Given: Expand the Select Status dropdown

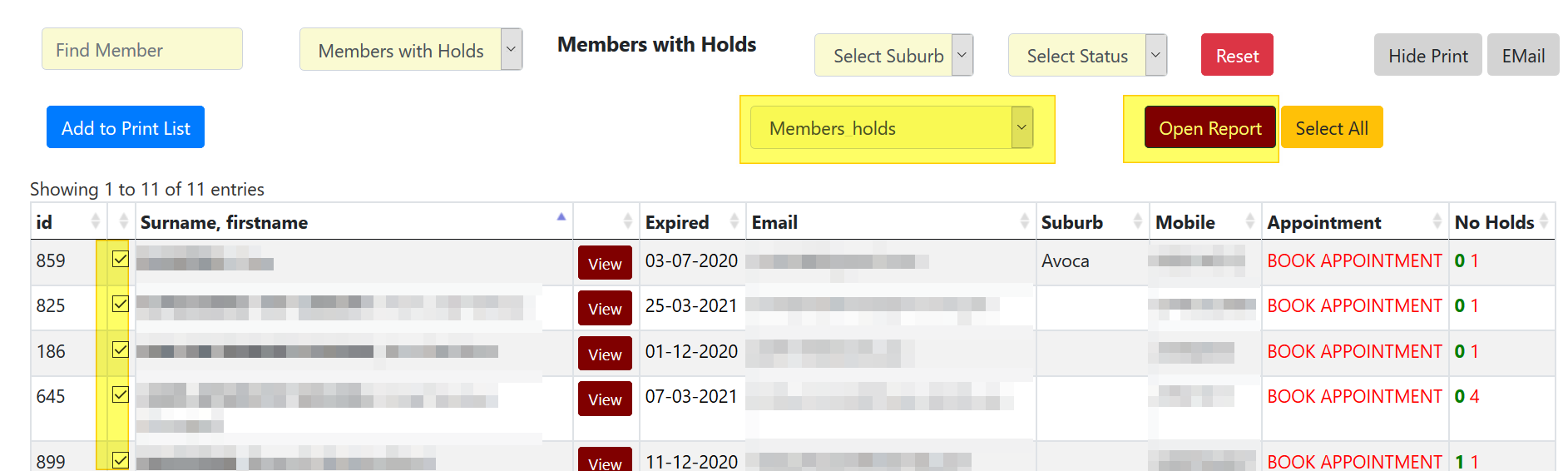Looking at the screenshot, I should pyautogui.click(x=1087, y=56).
